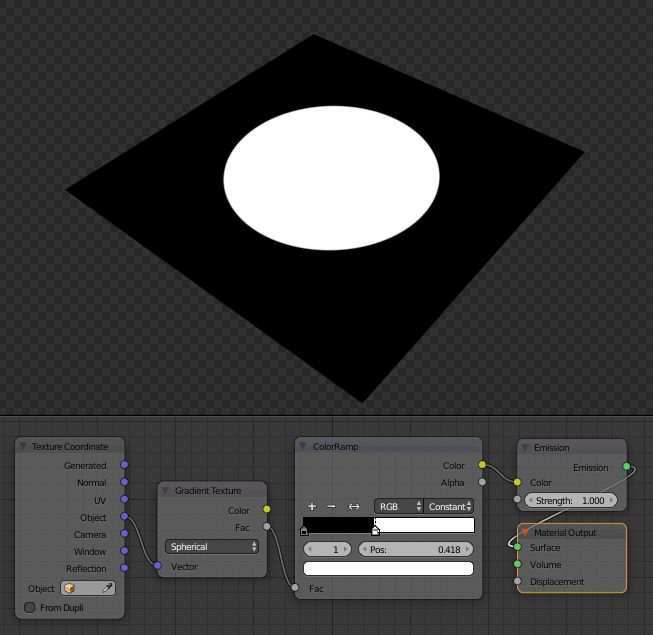Click the white color swatch in ColorRamp
653x635 pixels.
(389, 568)
